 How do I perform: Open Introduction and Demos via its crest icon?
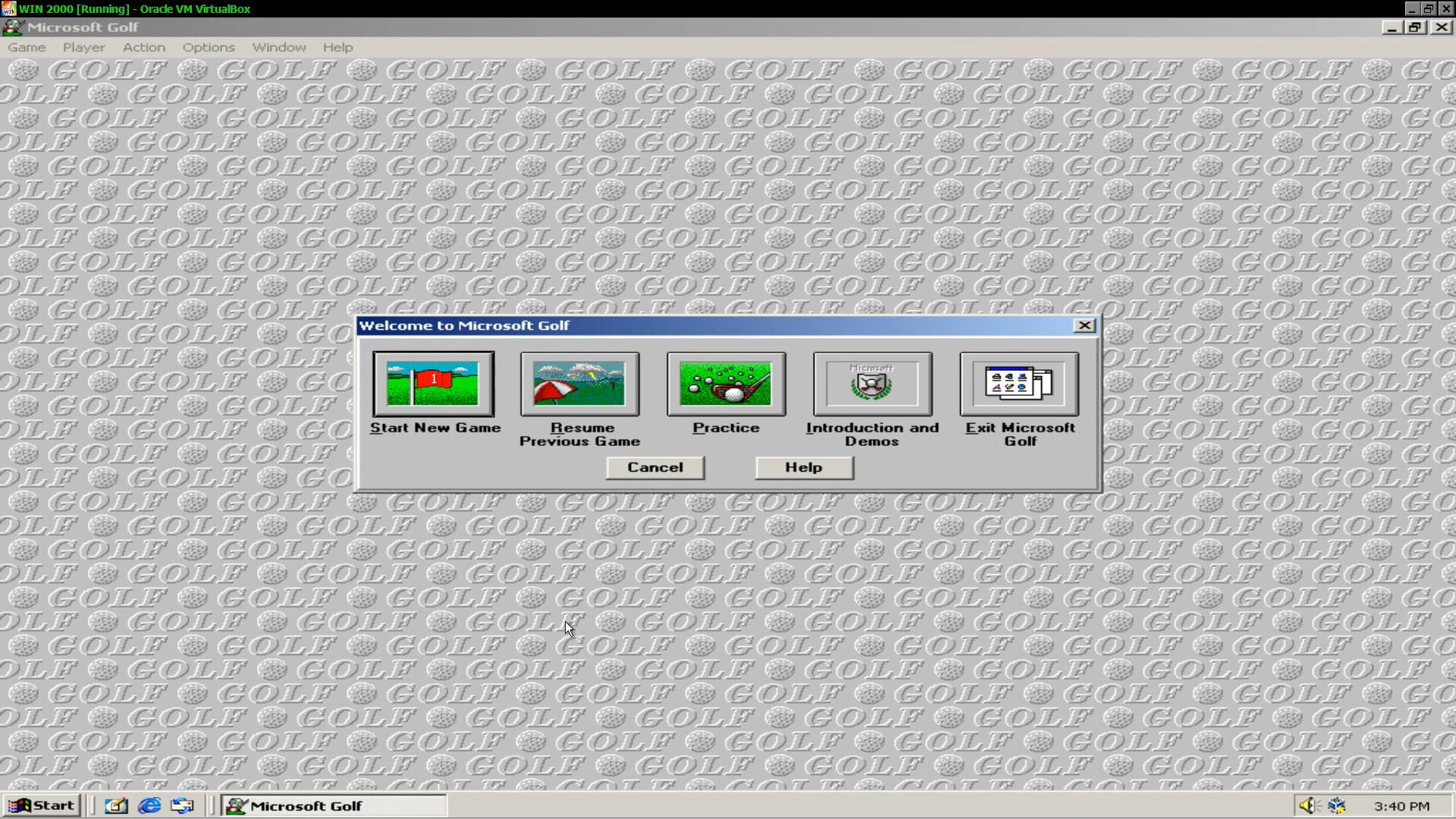pos(872,384)
